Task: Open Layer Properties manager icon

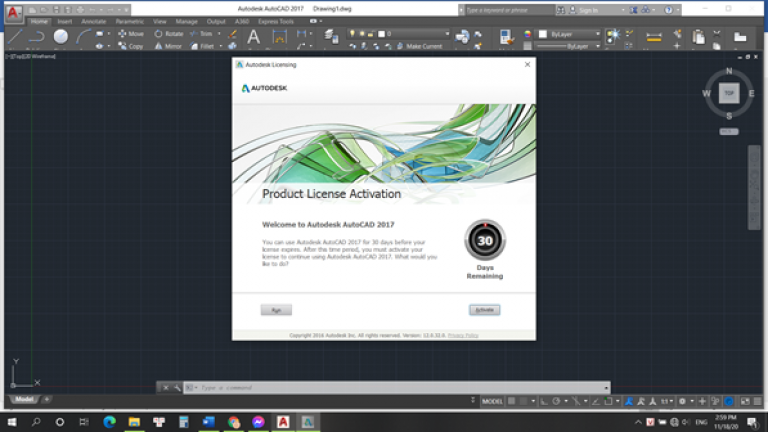Action: click(331, 37)
